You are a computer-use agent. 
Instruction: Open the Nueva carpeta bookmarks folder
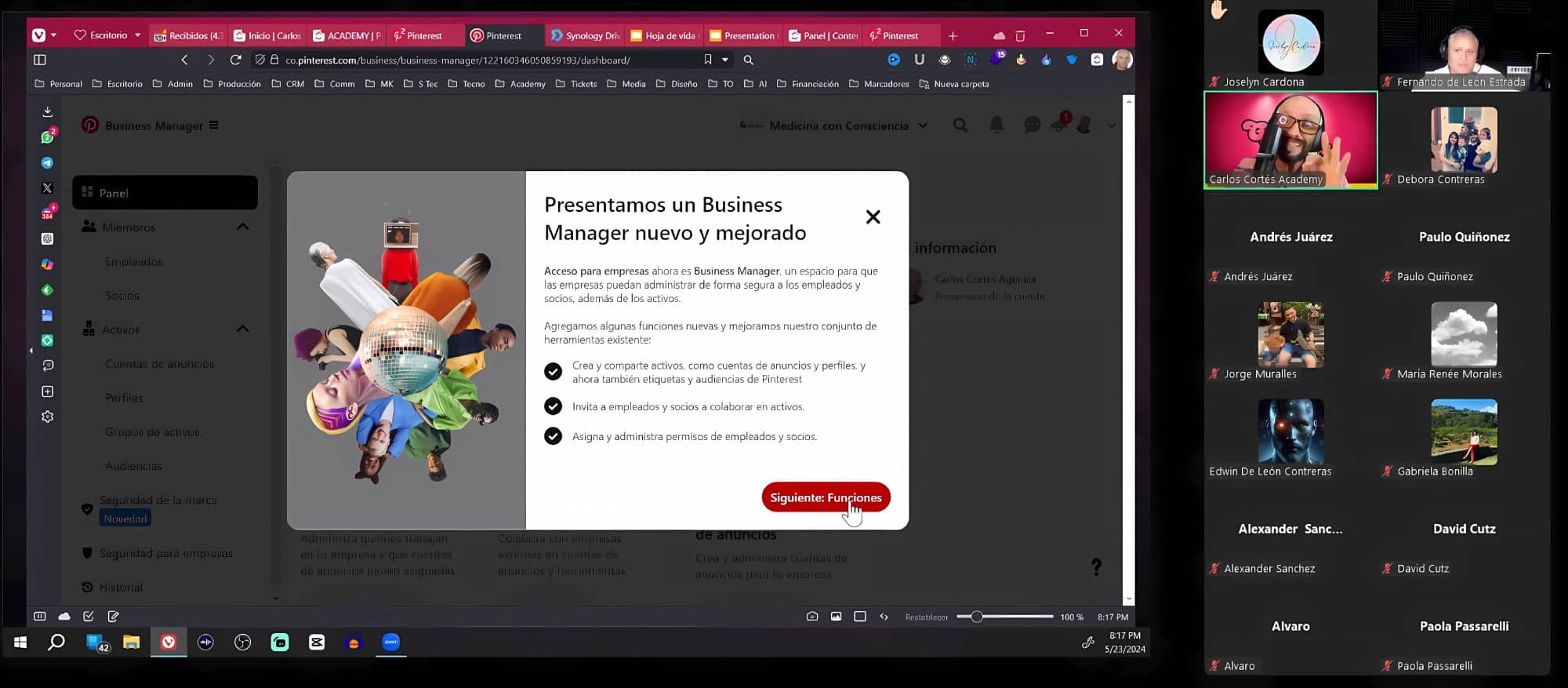coord(953,84)
